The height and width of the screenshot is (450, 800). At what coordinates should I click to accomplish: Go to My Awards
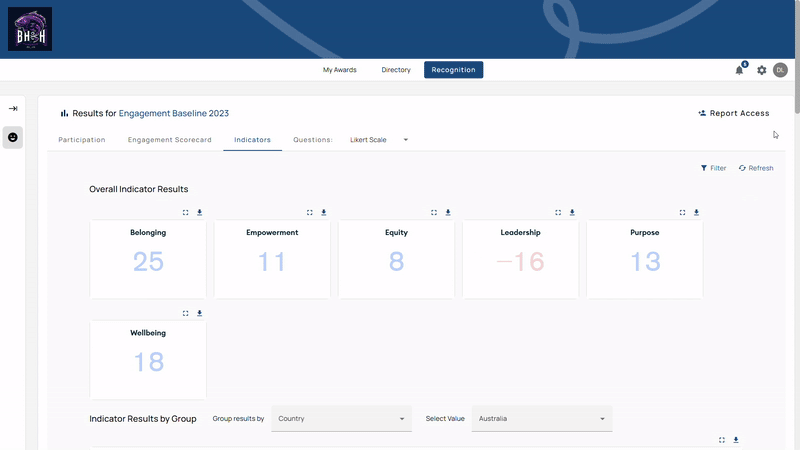pos(340,70)
